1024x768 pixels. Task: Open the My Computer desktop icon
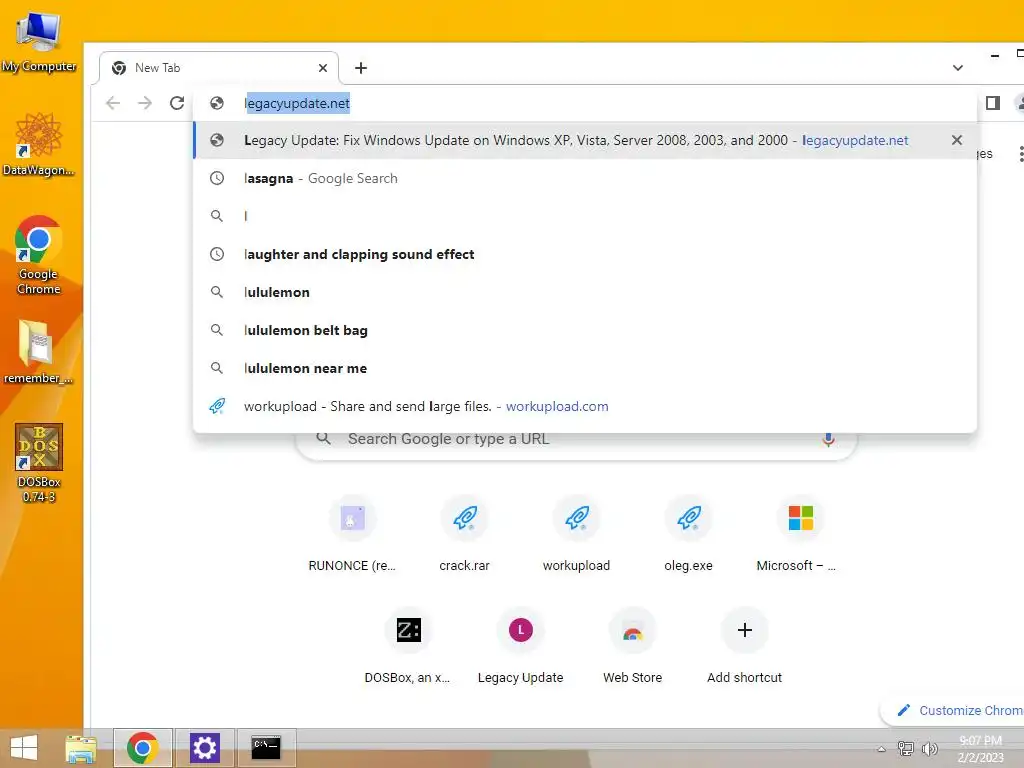point(39,42)
